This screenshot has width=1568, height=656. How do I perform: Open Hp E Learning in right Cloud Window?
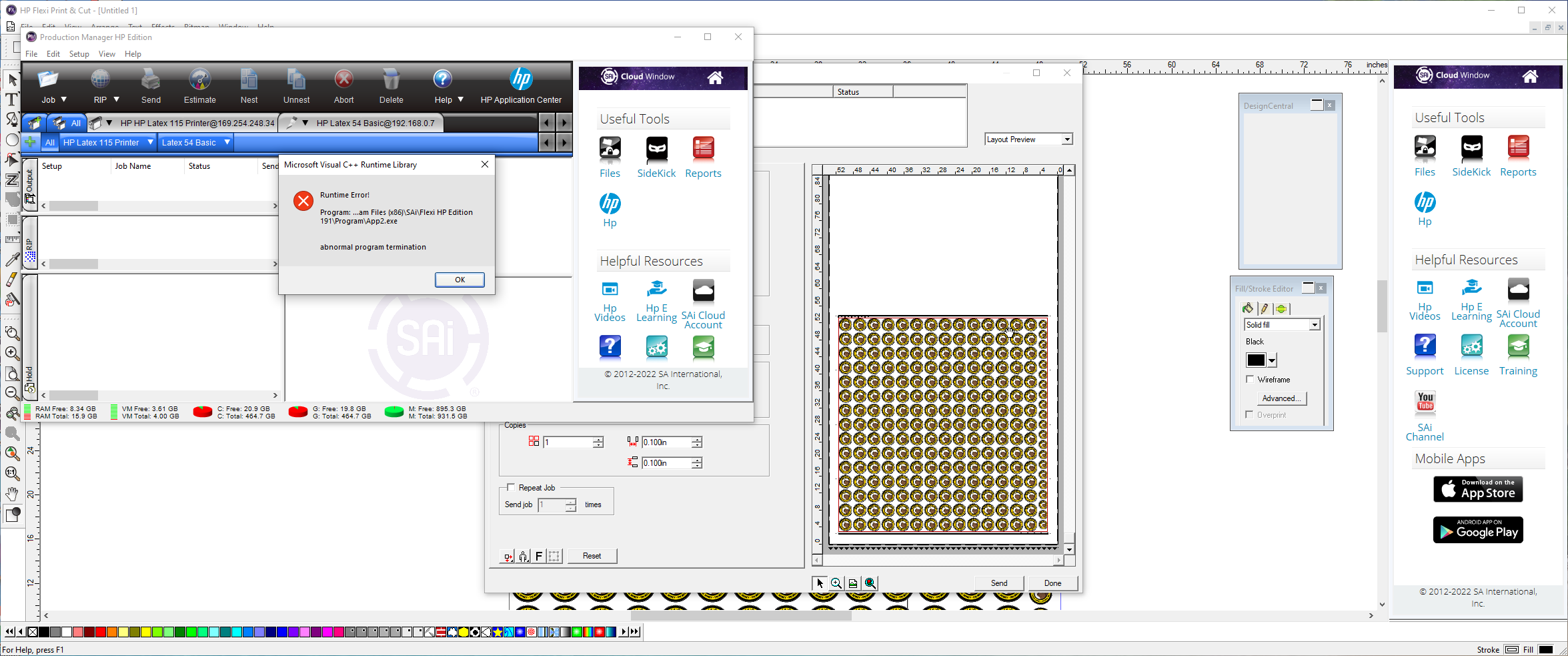click(x=1471, y=300)
